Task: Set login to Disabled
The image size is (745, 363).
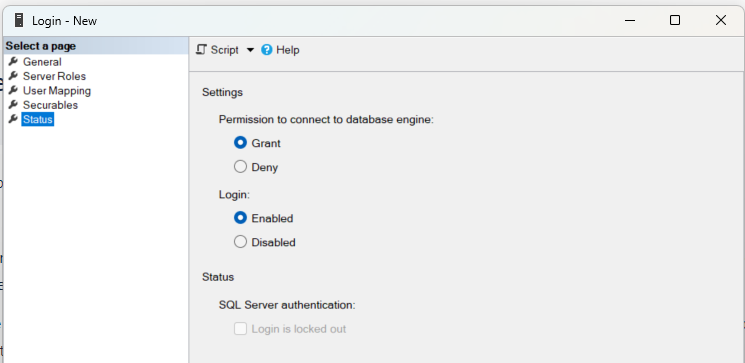Action: (x=240, y=242)
